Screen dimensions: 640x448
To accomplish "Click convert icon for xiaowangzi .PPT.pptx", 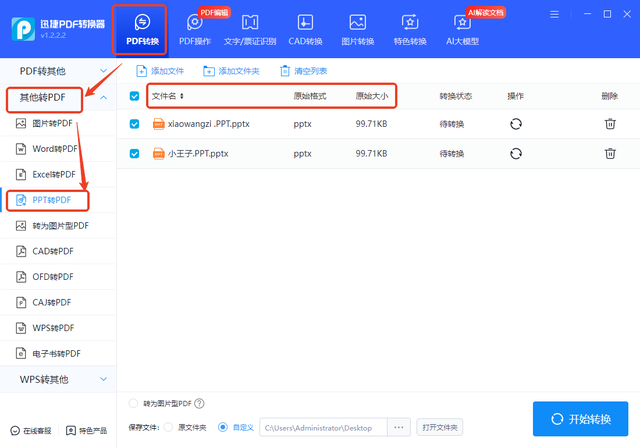I will pos(516,124).
